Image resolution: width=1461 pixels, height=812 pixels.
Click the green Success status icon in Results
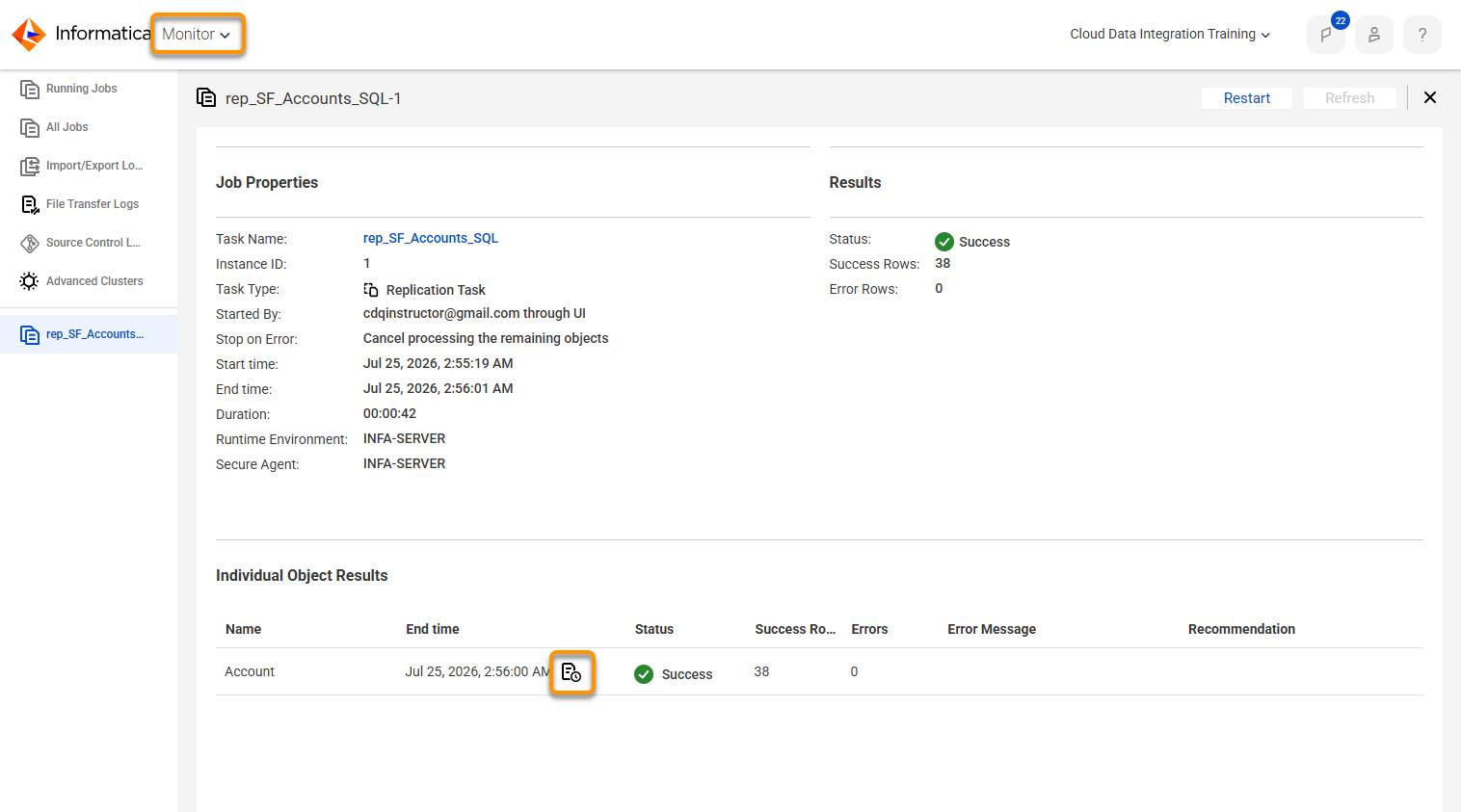[944, 242]
